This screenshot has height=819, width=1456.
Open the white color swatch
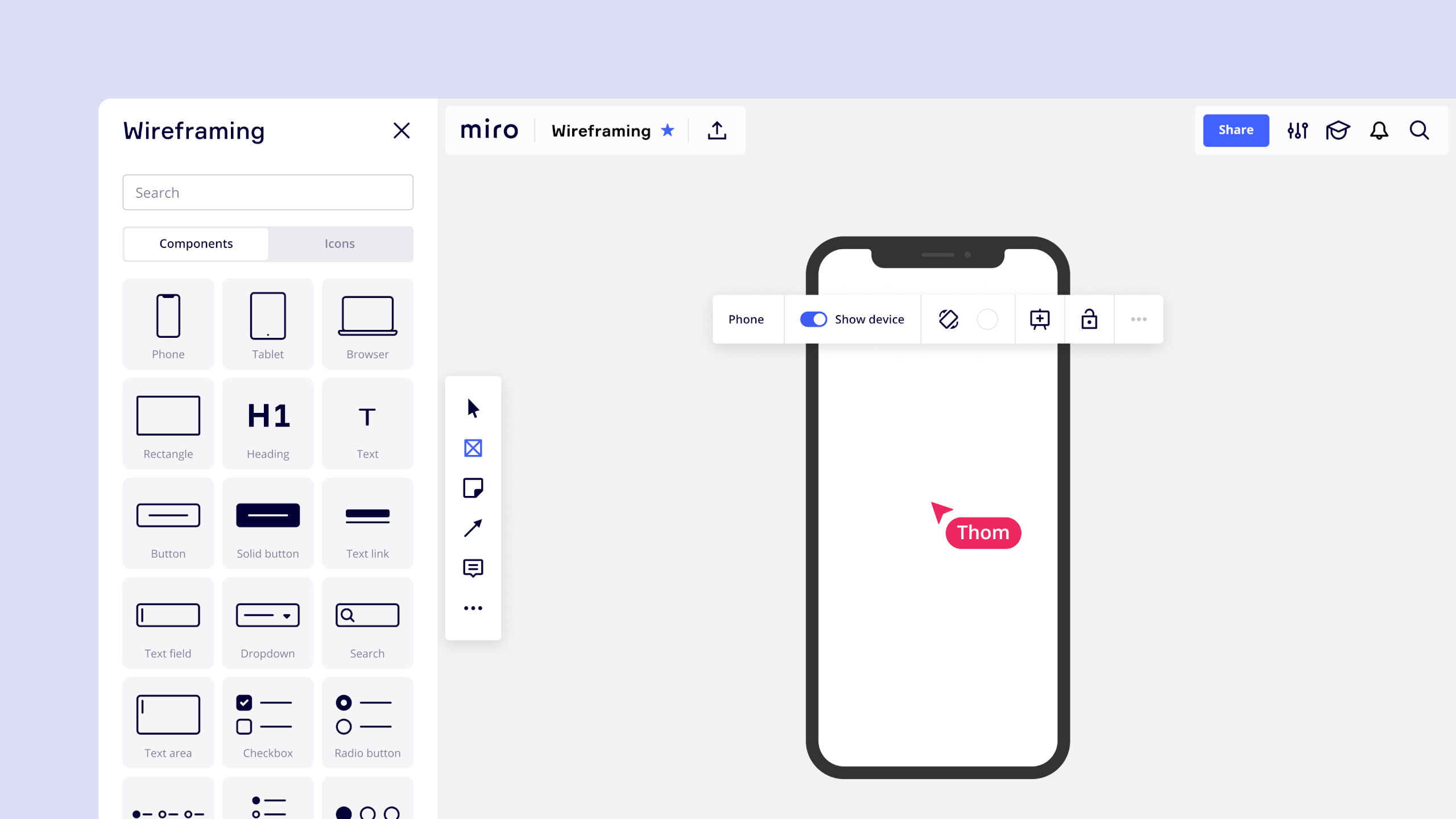(987, 319)
